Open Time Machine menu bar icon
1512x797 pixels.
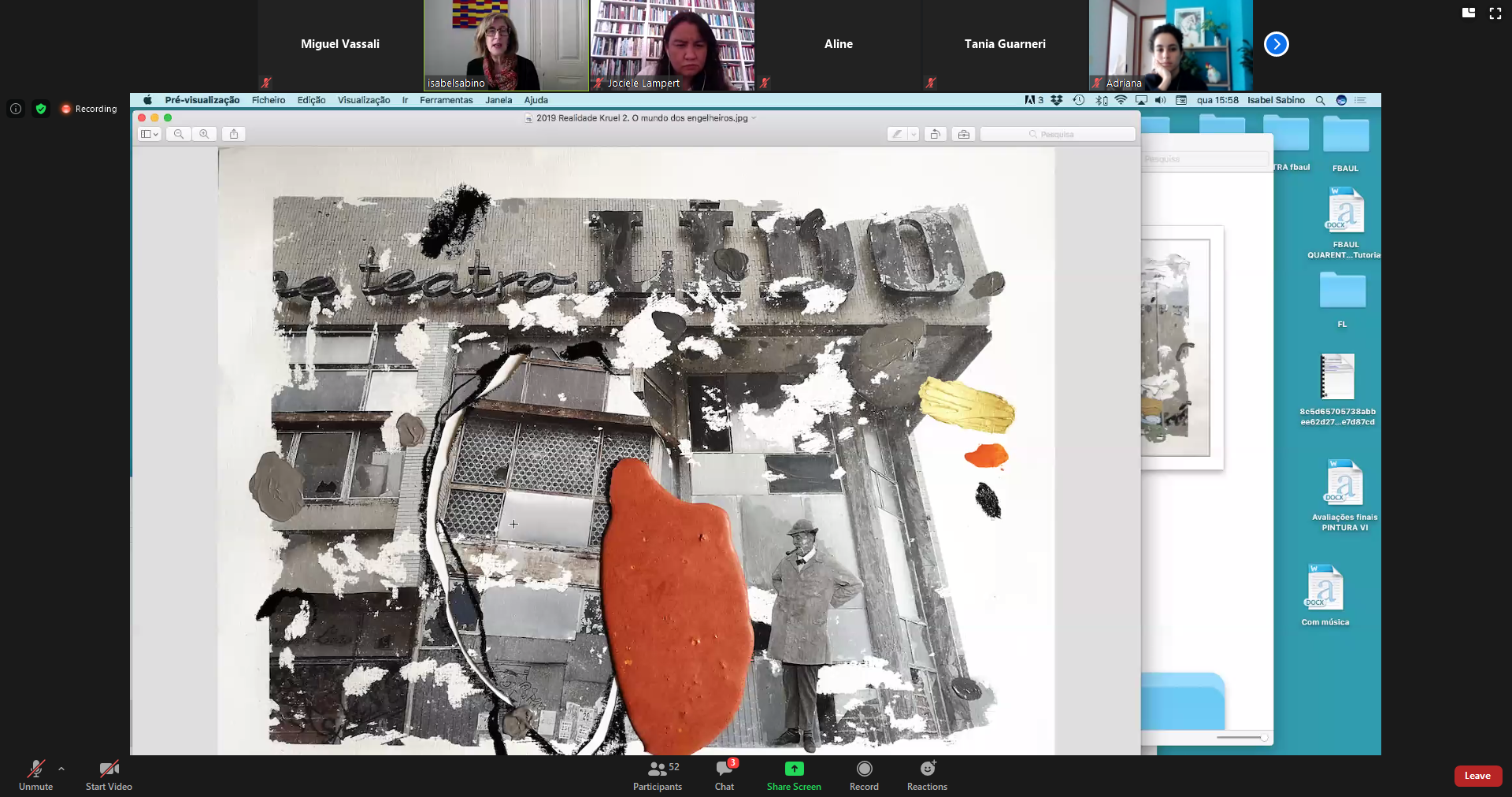coord(1079,100)
